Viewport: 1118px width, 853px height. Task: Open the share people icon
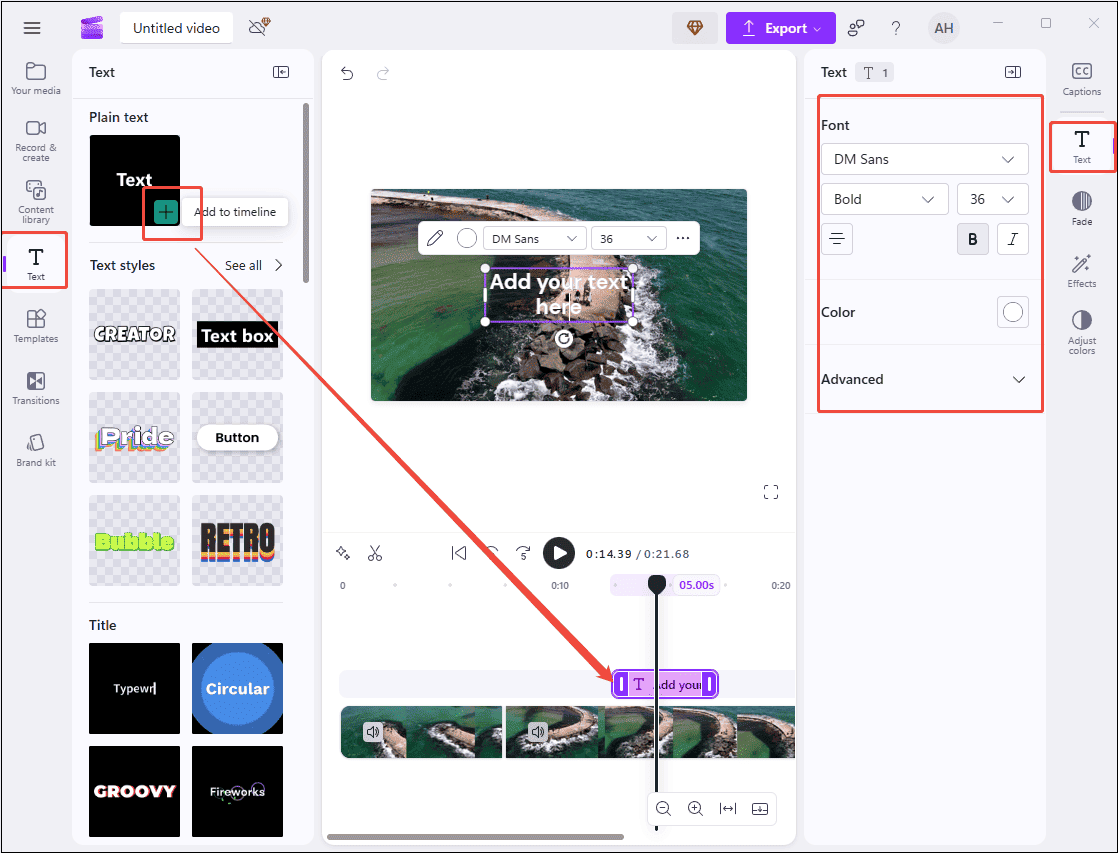click(x=856, y=28)
